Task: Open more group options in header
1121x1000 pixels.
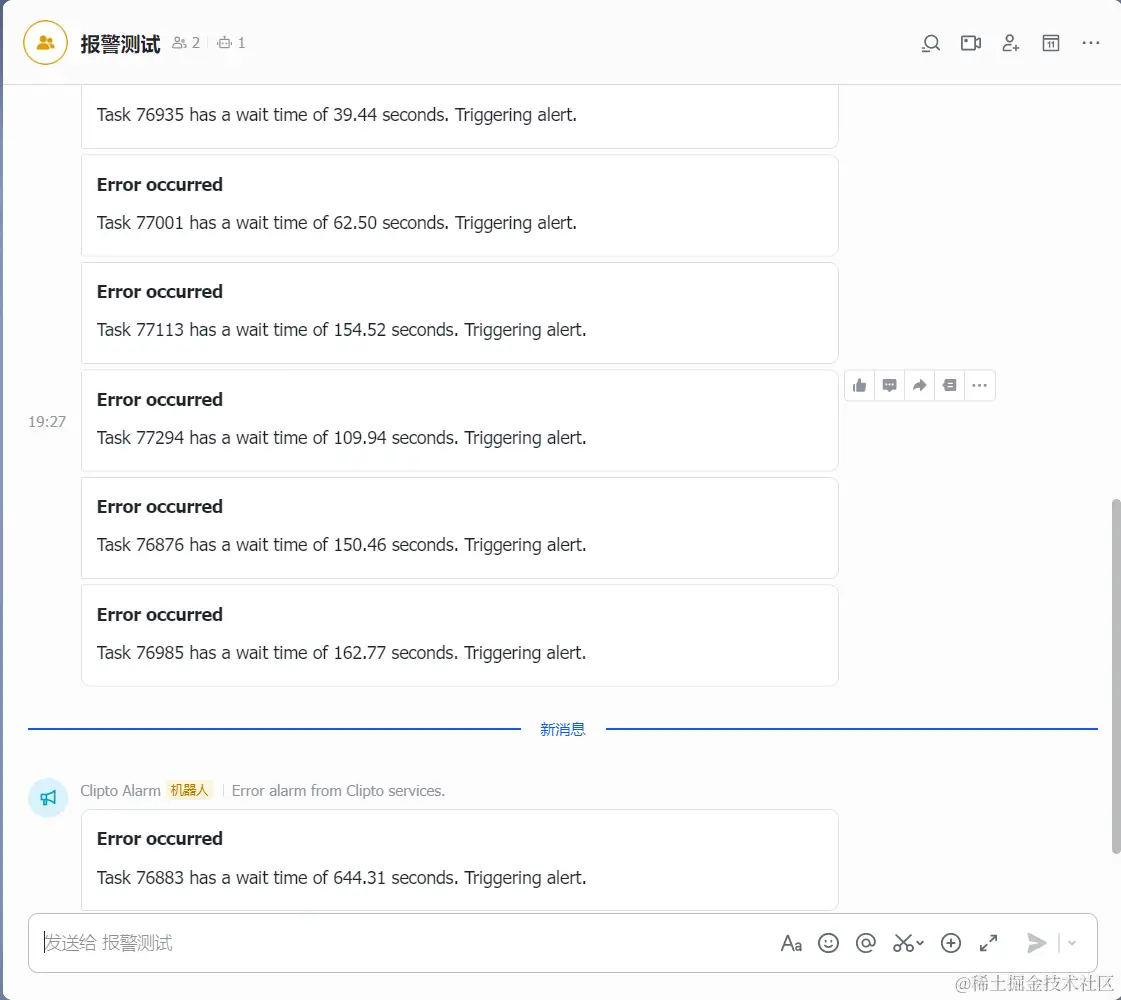Action: 1090,43
